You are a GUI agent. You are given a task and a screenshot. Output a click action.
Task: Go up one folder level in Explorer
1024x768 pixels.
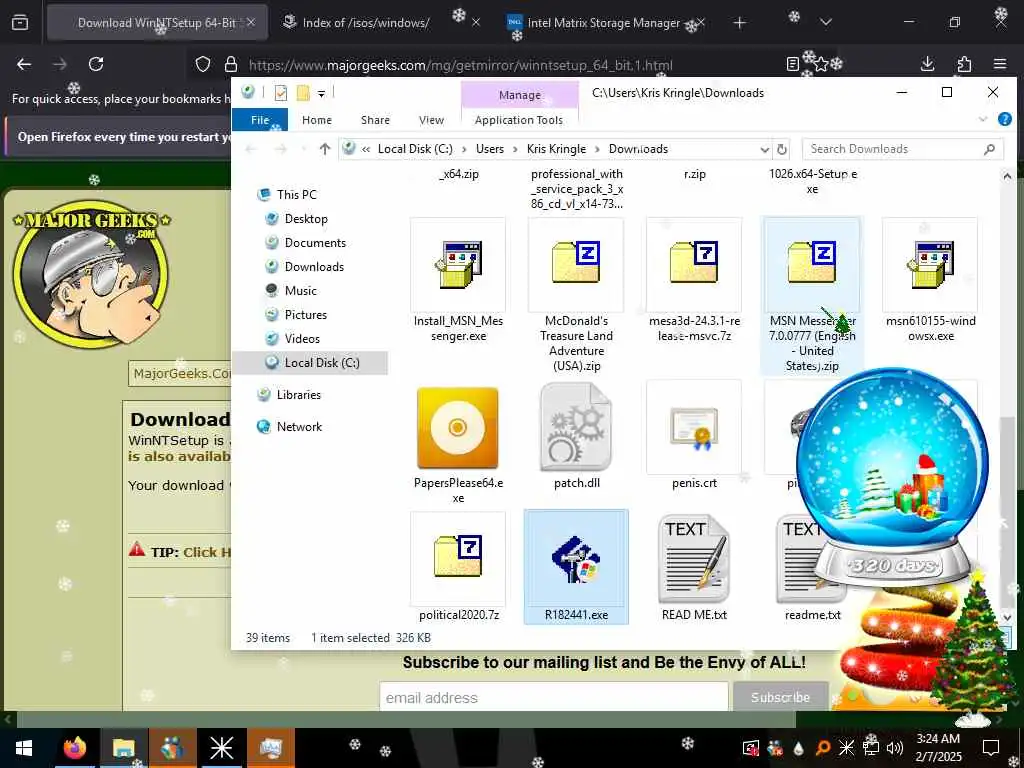325,149
